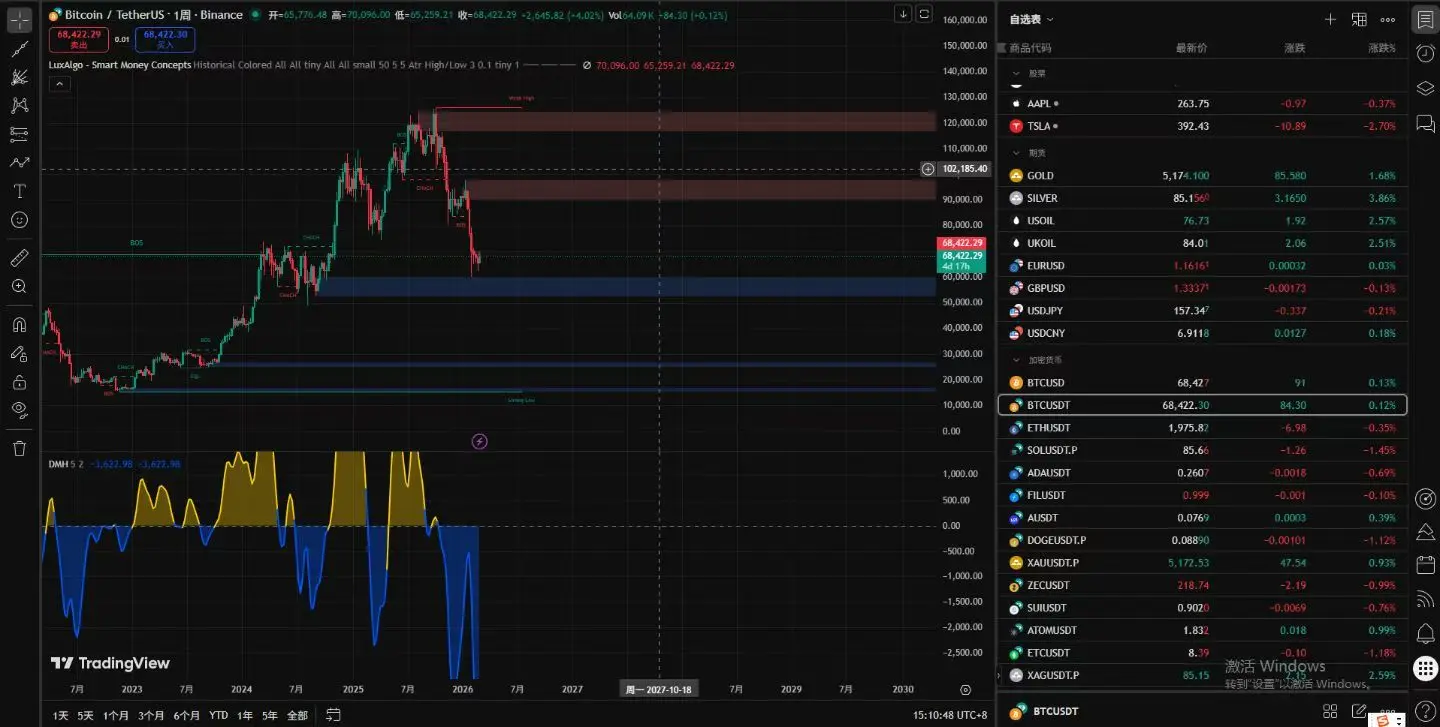
Task: Select GOLD in the watchlist
Action: (1203, 175)
